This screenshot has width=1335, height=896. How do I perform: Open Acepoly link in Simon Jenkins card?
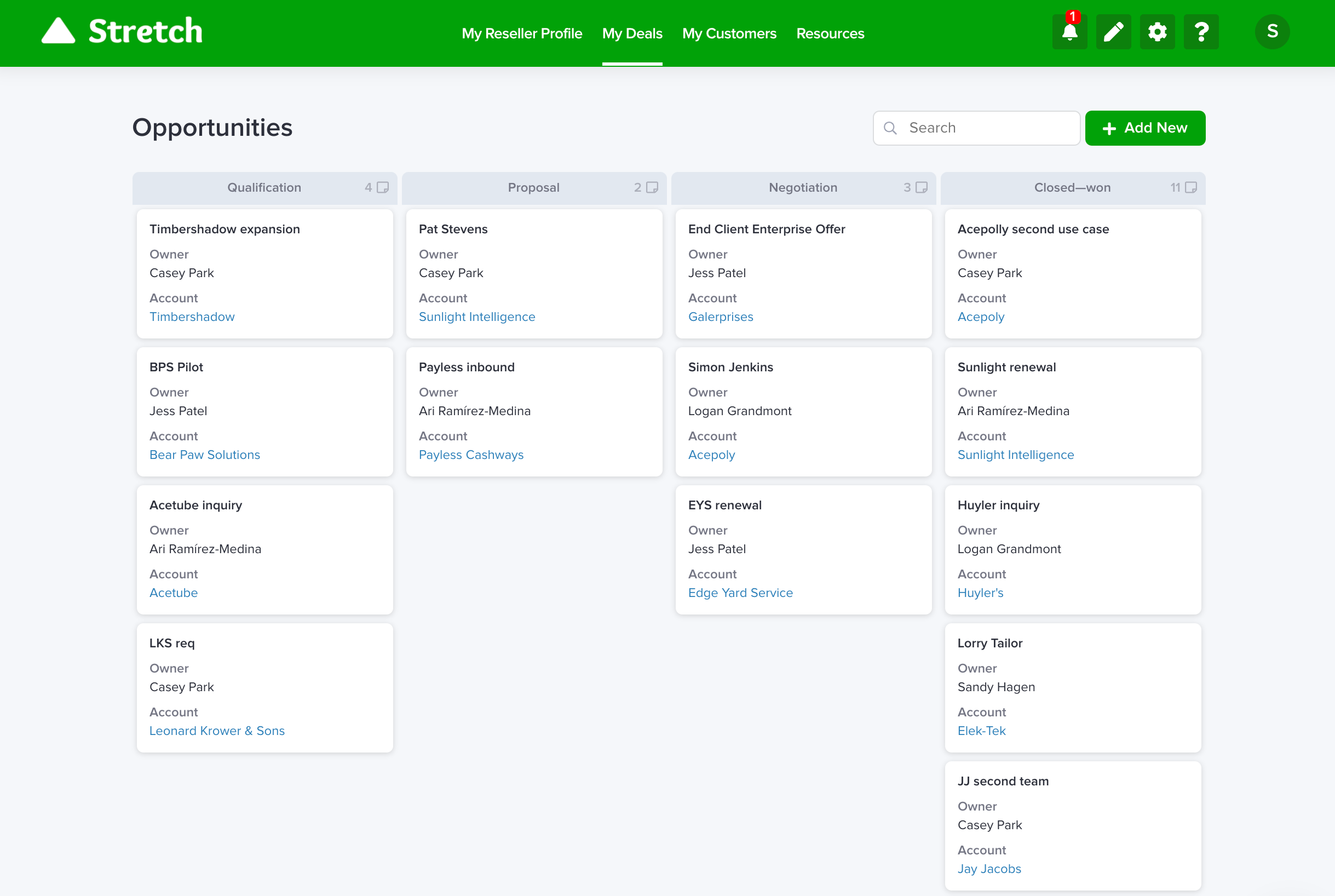(711, 455)
